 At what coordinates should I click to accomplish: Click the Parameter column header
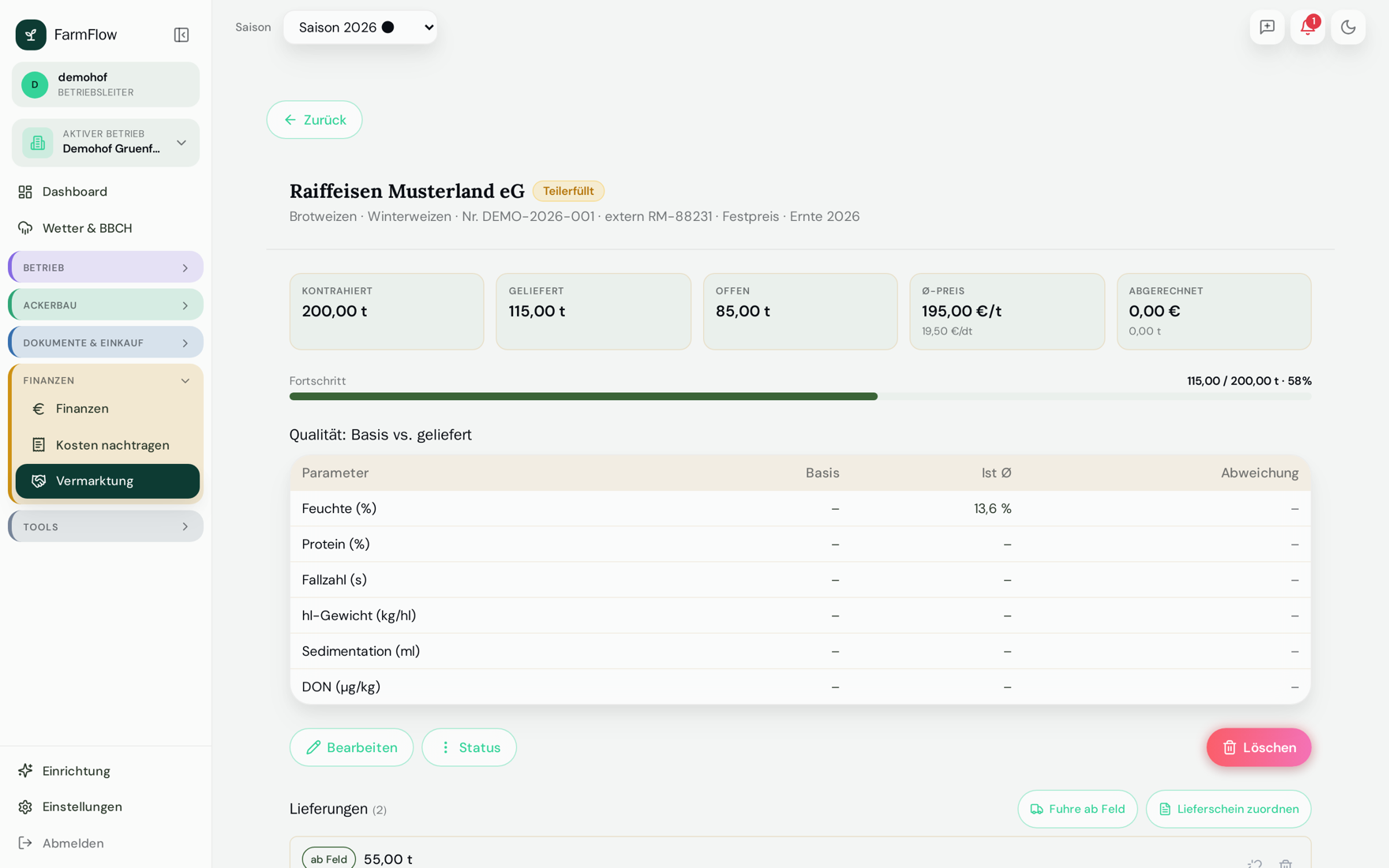(335, 473)
